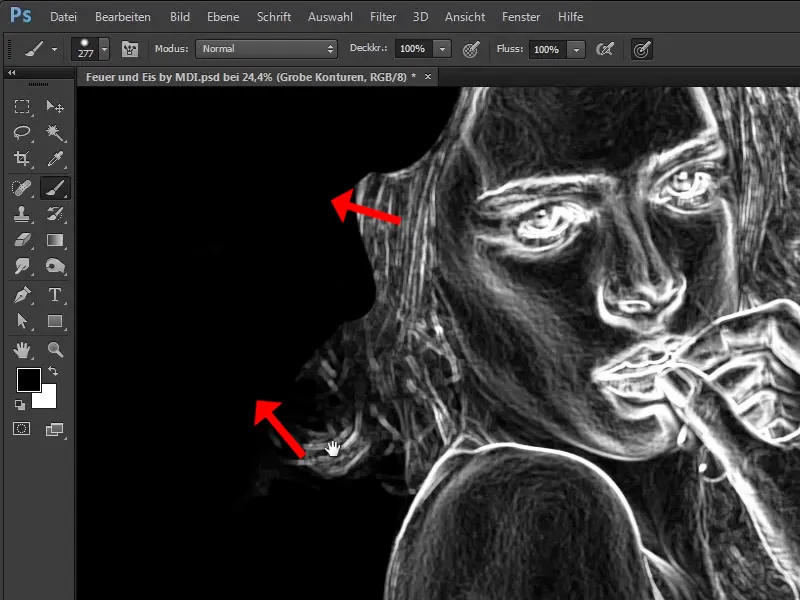
Task: Toggle Quick Mask mode
Action: click(21, 429)
